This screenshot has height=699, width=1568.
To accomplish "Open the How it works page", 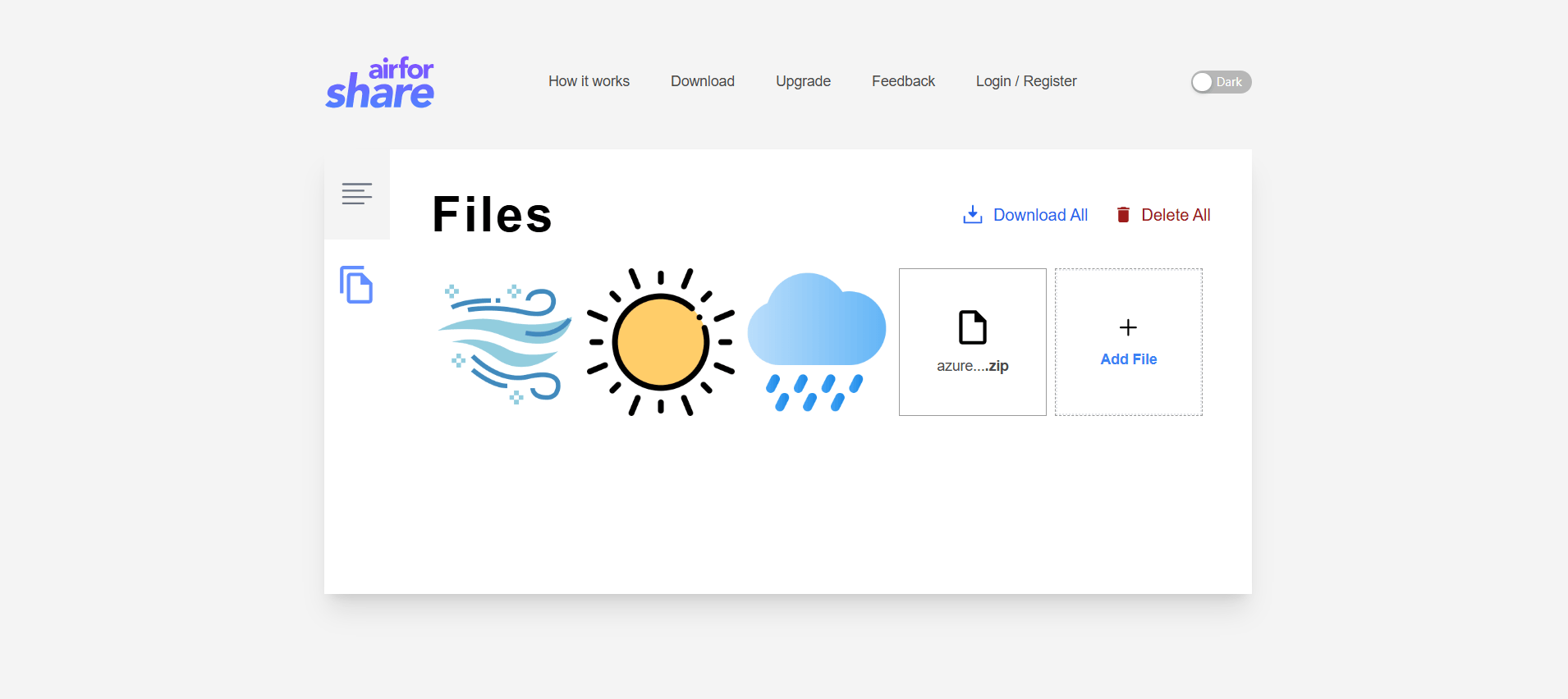I will pos(589,81).
